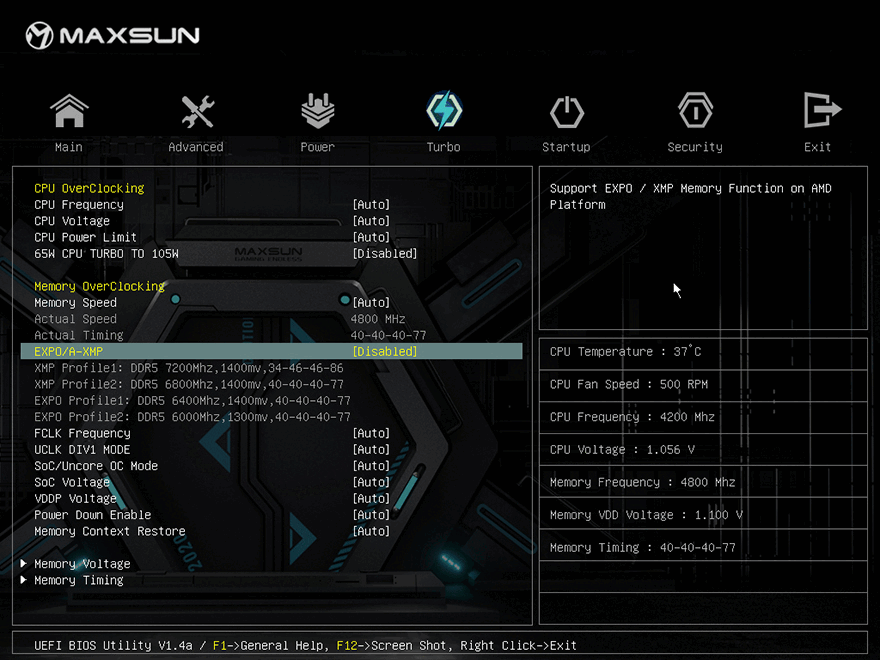Open the Power plug icon
880x660 pixels.
click(318, 111)
